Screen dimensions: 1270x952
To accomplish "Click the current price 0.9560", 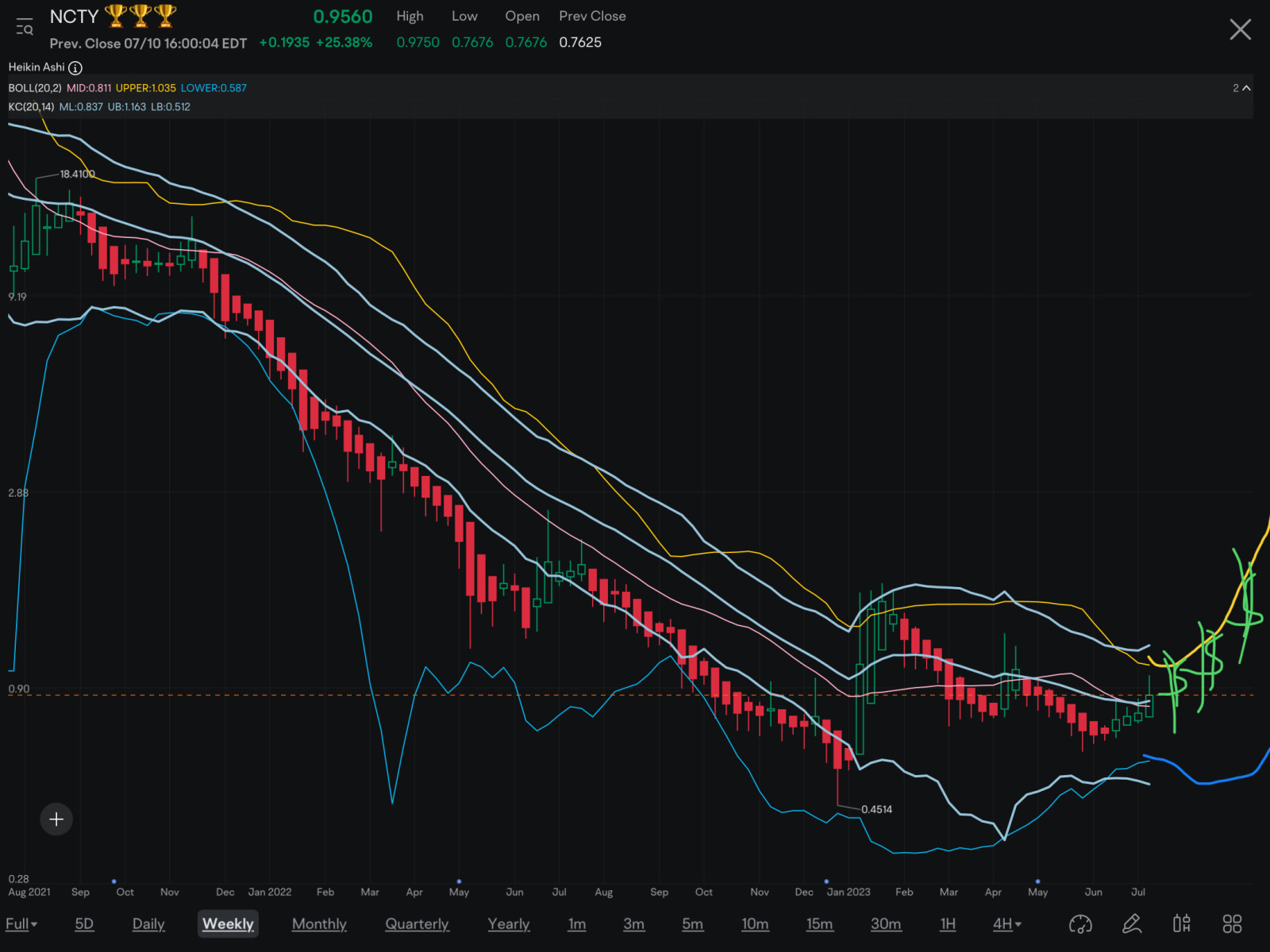I will [343, 17].
